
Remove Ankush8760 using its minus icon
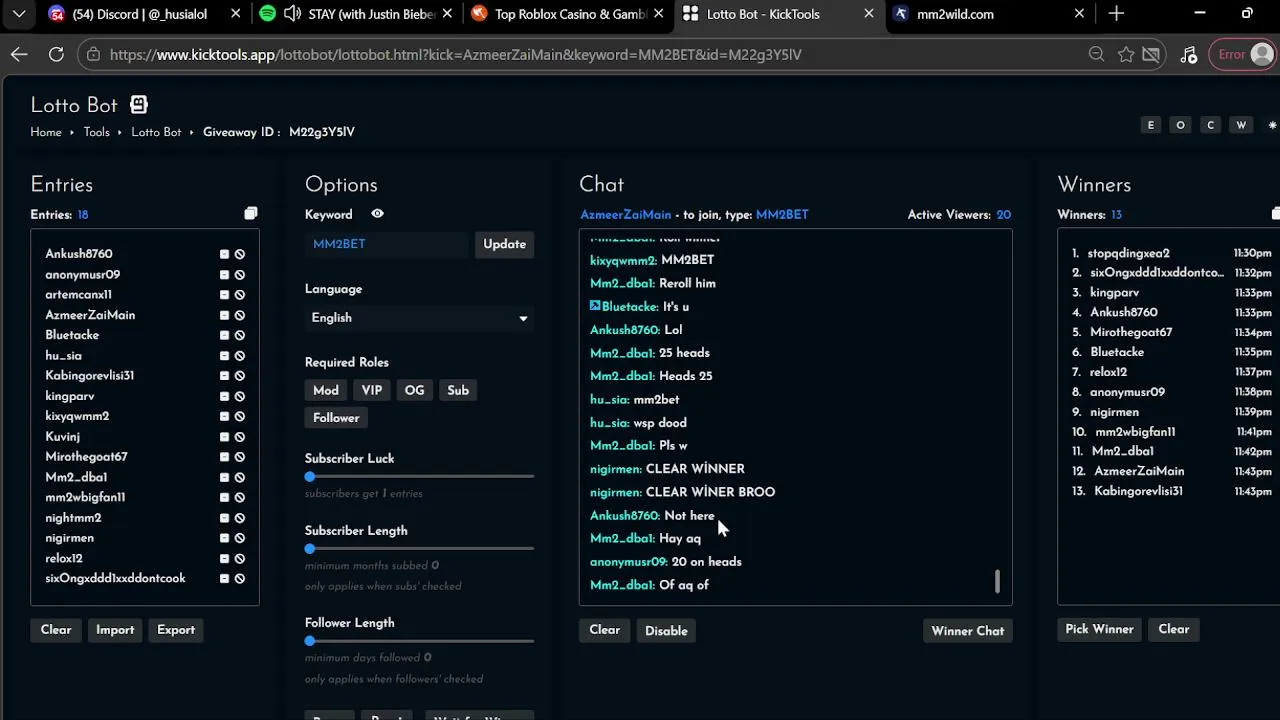(224, 254)
